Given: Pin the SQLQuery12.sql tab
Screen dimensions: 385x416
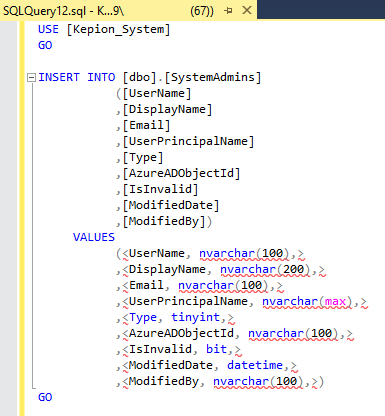Looking at the screenshot, I should click(x=228, y=11).
